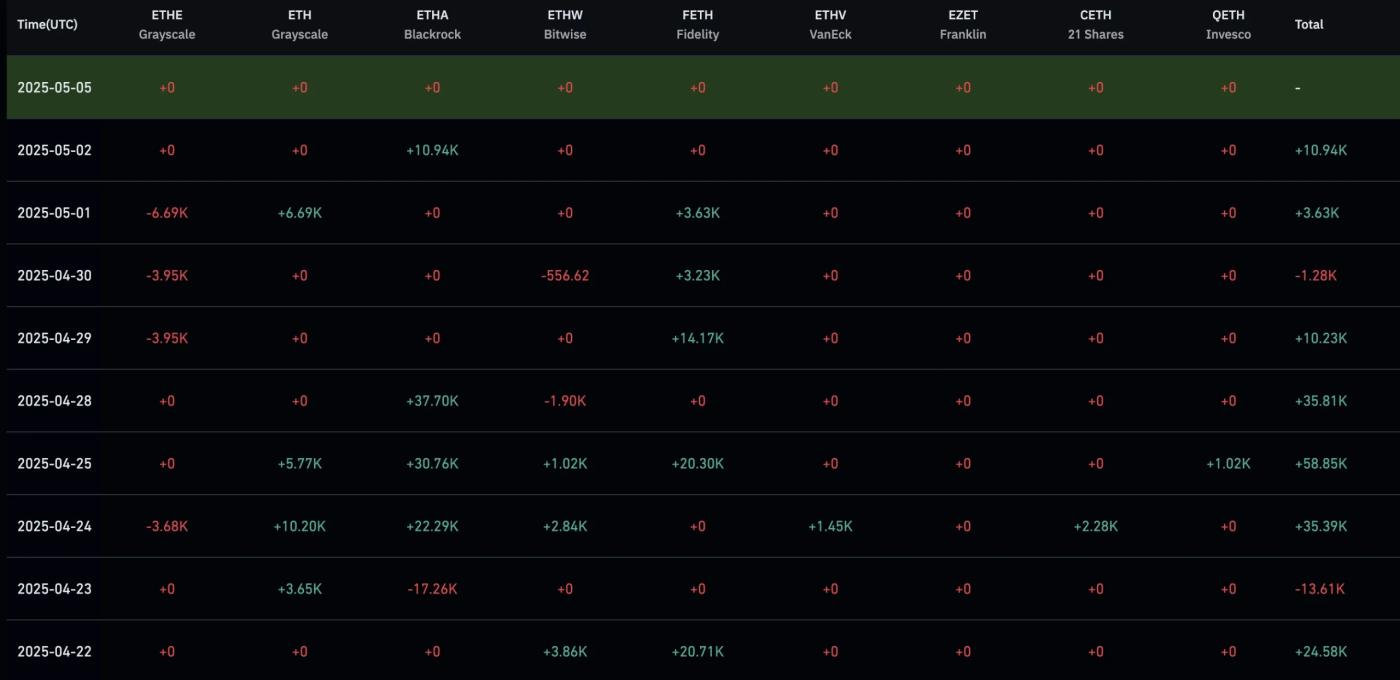Click the +58.85K total value

coord(1320,464)
